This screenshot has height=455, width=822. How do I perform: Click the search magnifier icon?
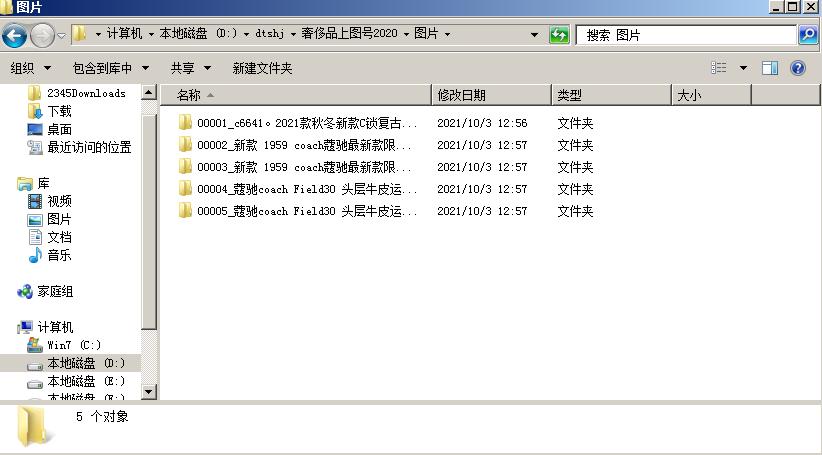coord(808,35)
